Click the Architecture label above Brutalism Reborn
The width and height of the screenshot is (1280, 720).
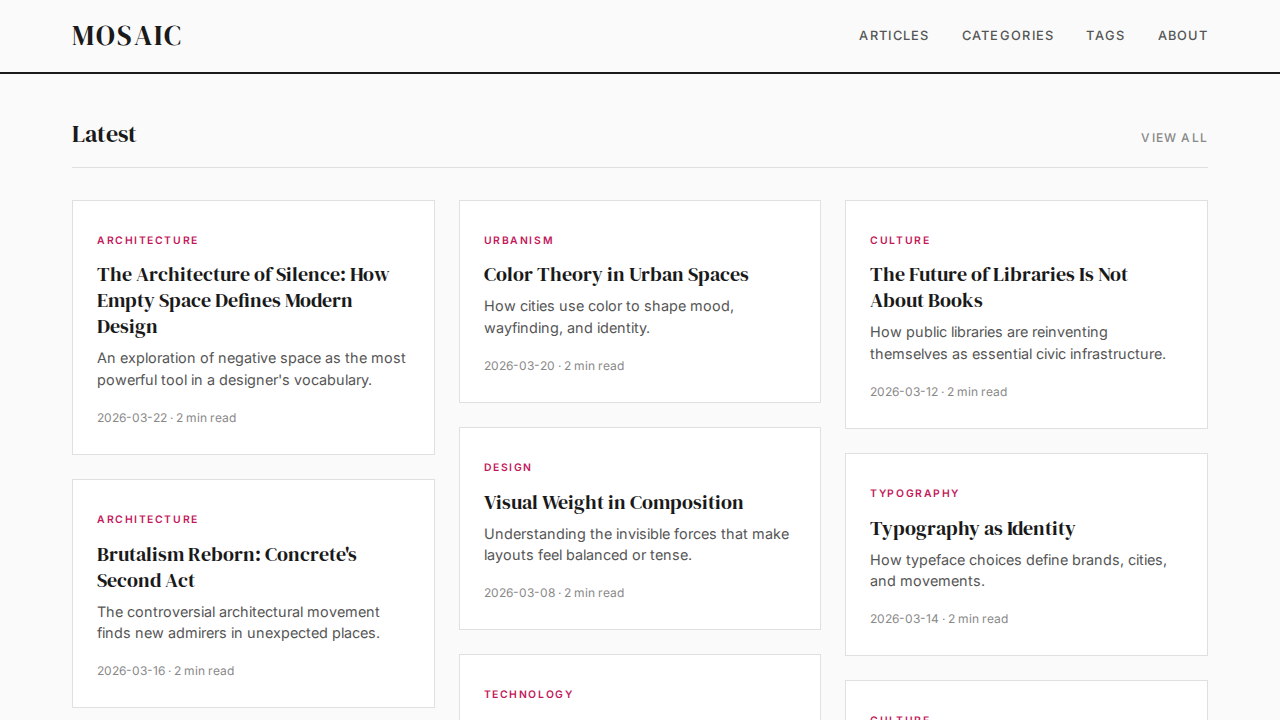tap(147, 520)
